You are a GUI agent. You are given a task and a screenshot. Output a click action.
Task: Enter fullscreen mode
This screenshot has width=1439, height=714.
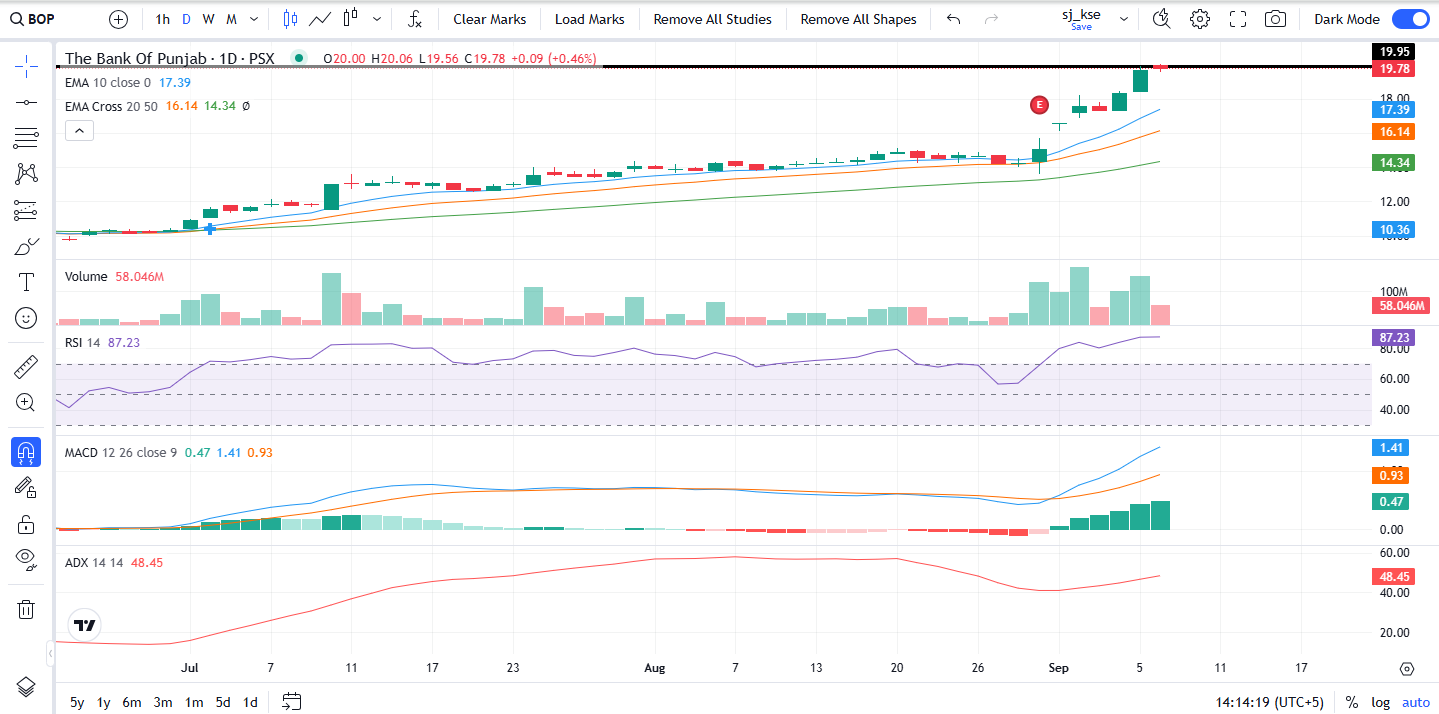(x=1238, y=19)
